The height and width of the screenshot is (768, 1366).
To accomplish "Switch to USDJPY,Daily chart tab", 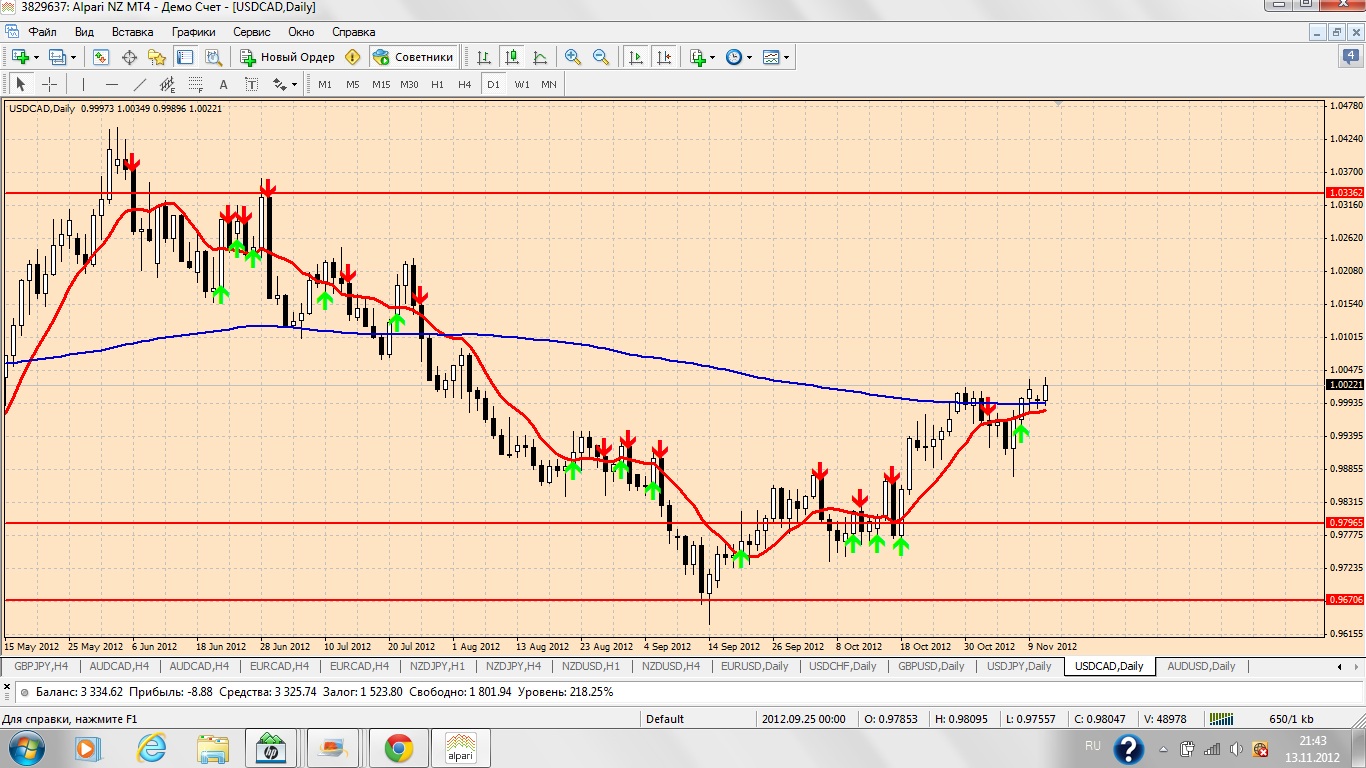I will [1019, 666].
